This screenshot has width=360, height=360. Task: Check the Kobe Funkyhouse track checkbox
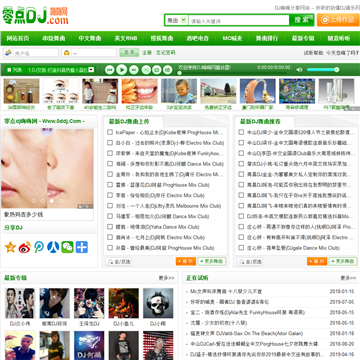110,153
